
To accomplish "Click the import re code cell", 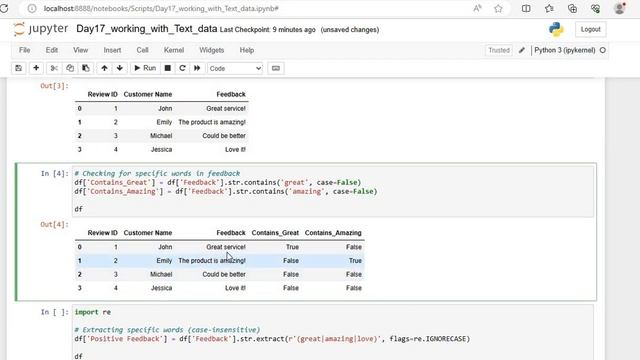I will (x=333, y=333).
